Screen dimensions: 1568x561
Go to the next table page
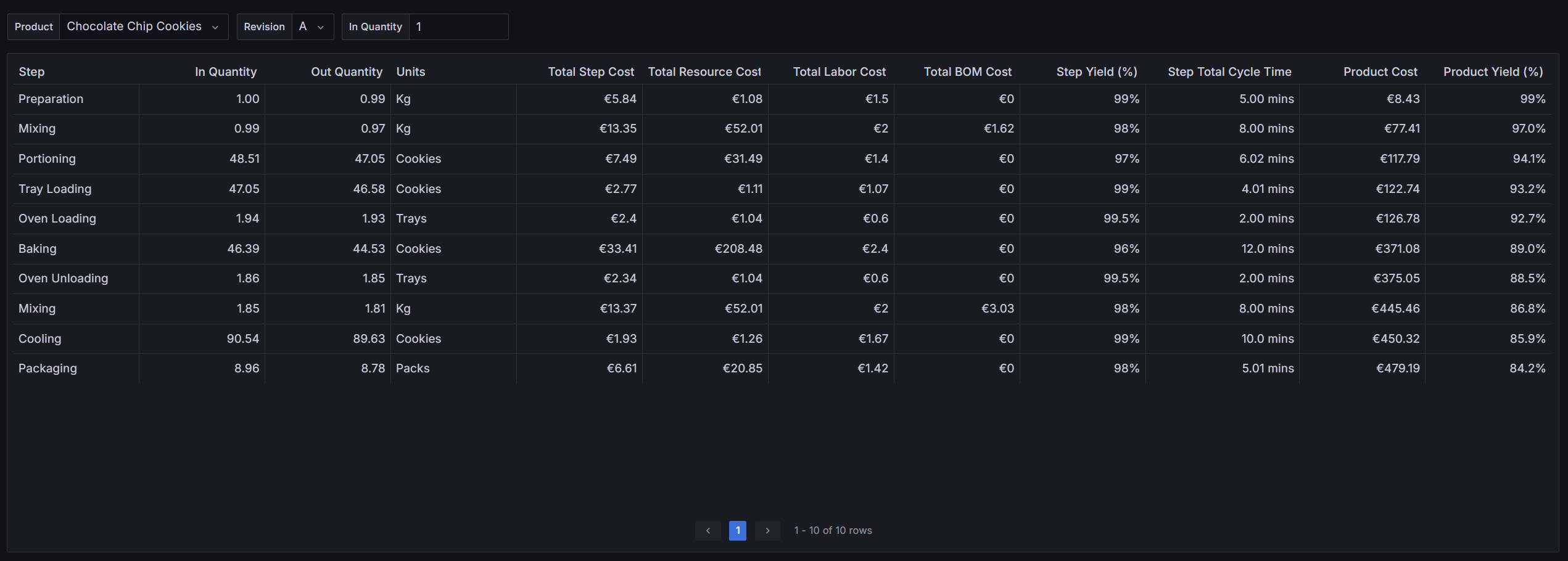click(767, 530)
